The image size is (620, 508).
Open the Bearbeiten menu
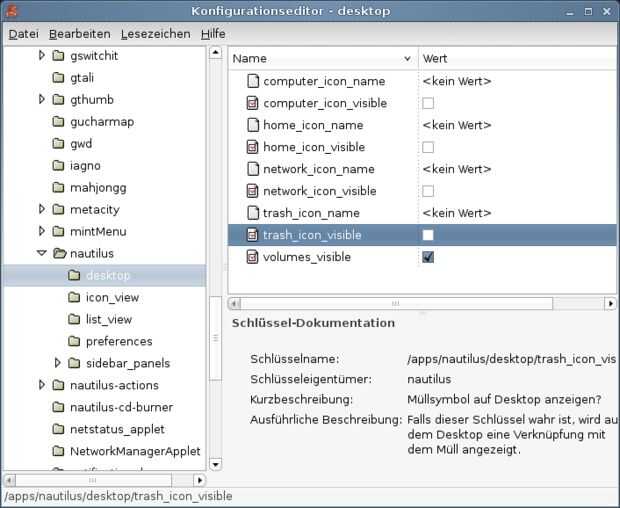[x=80, y=34]
